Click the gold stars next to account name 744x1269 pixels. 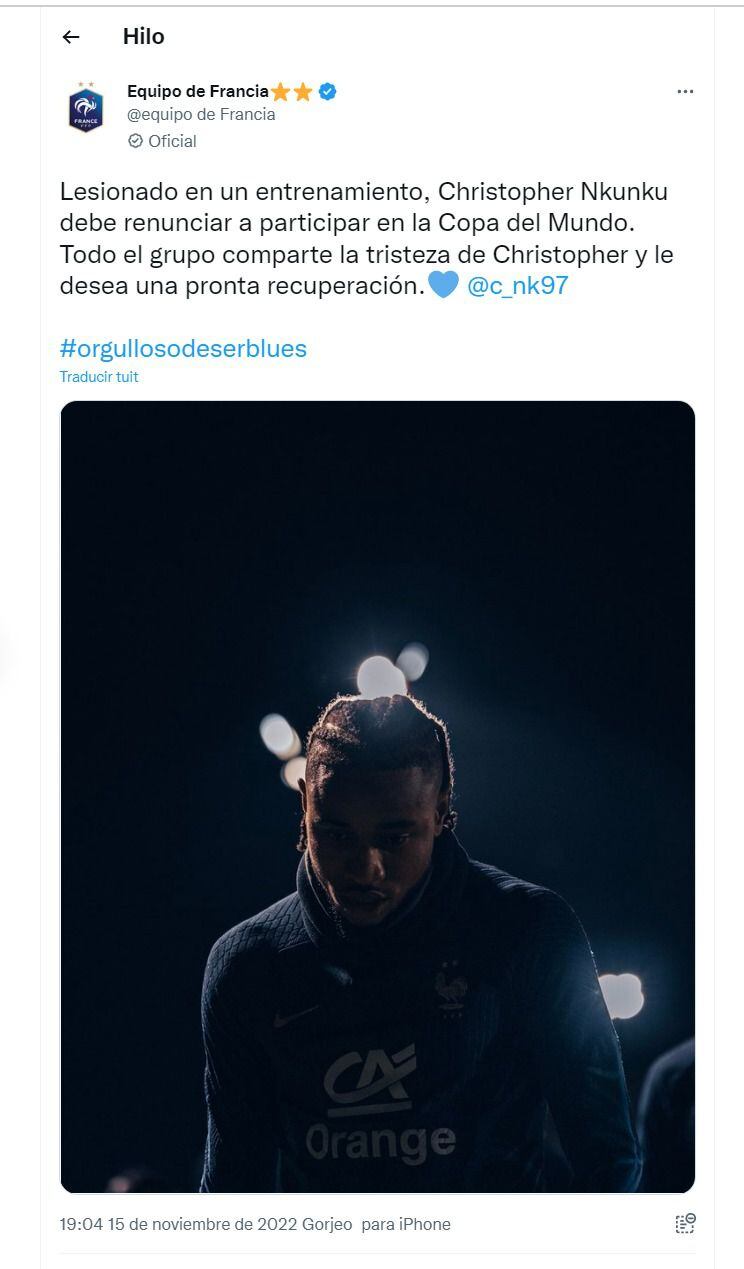point(292,92)
